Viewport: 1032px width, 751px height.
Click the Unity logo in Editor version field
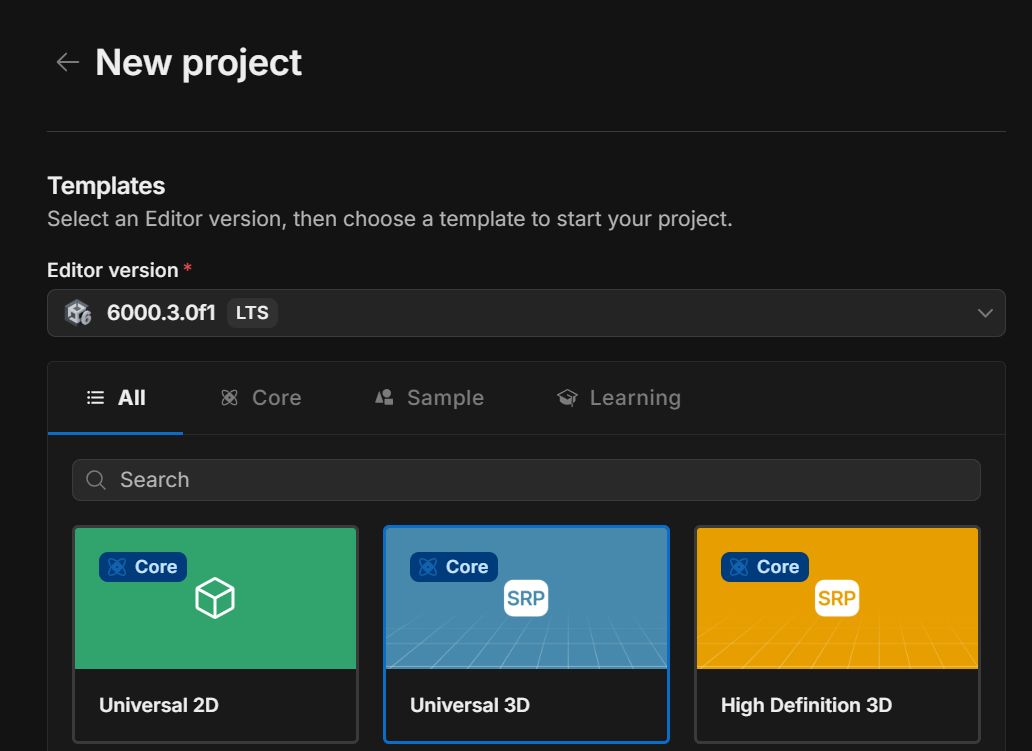click(78, 313)
